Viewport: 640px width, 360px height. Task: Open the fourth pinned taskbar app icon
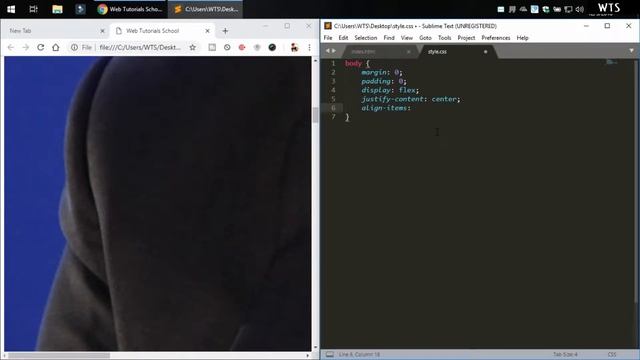[80, 9]
